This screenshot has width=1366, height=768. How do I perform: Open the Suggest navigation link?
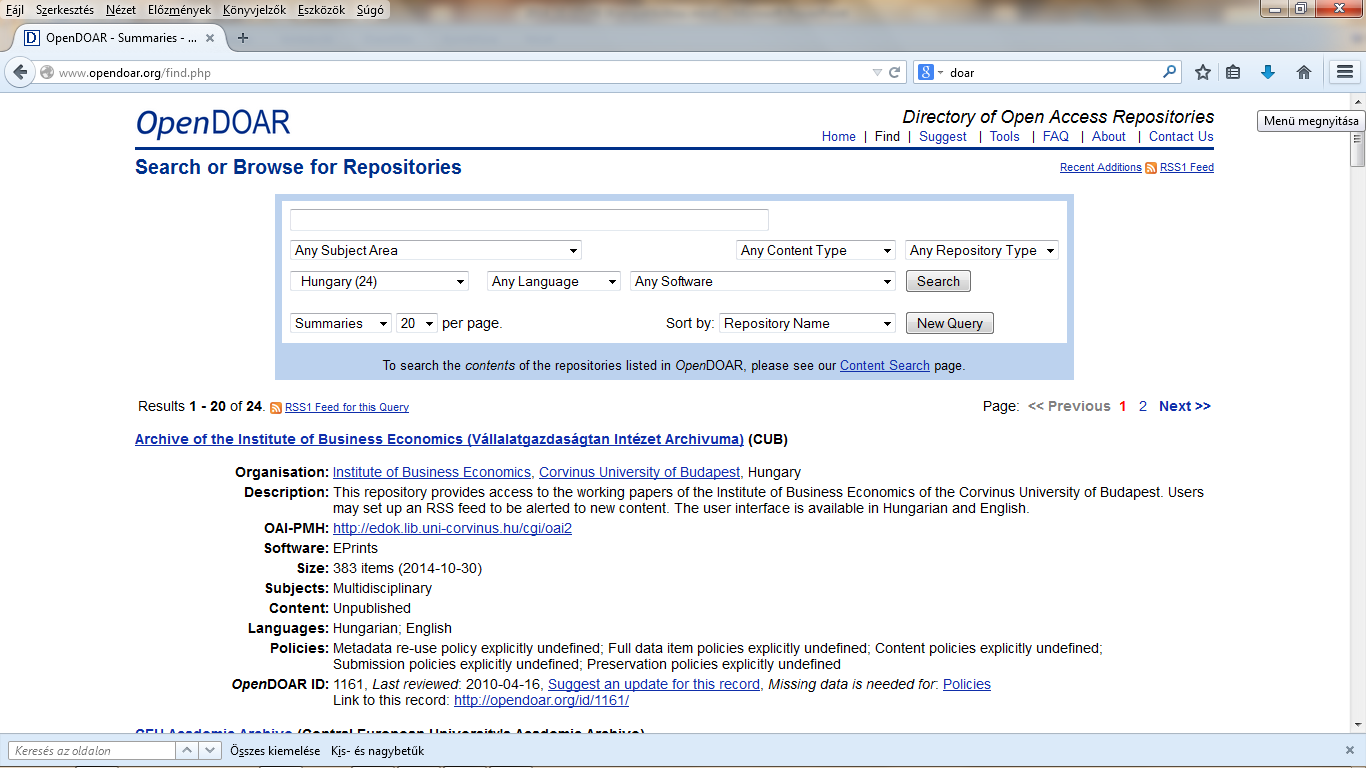point(943,137)
